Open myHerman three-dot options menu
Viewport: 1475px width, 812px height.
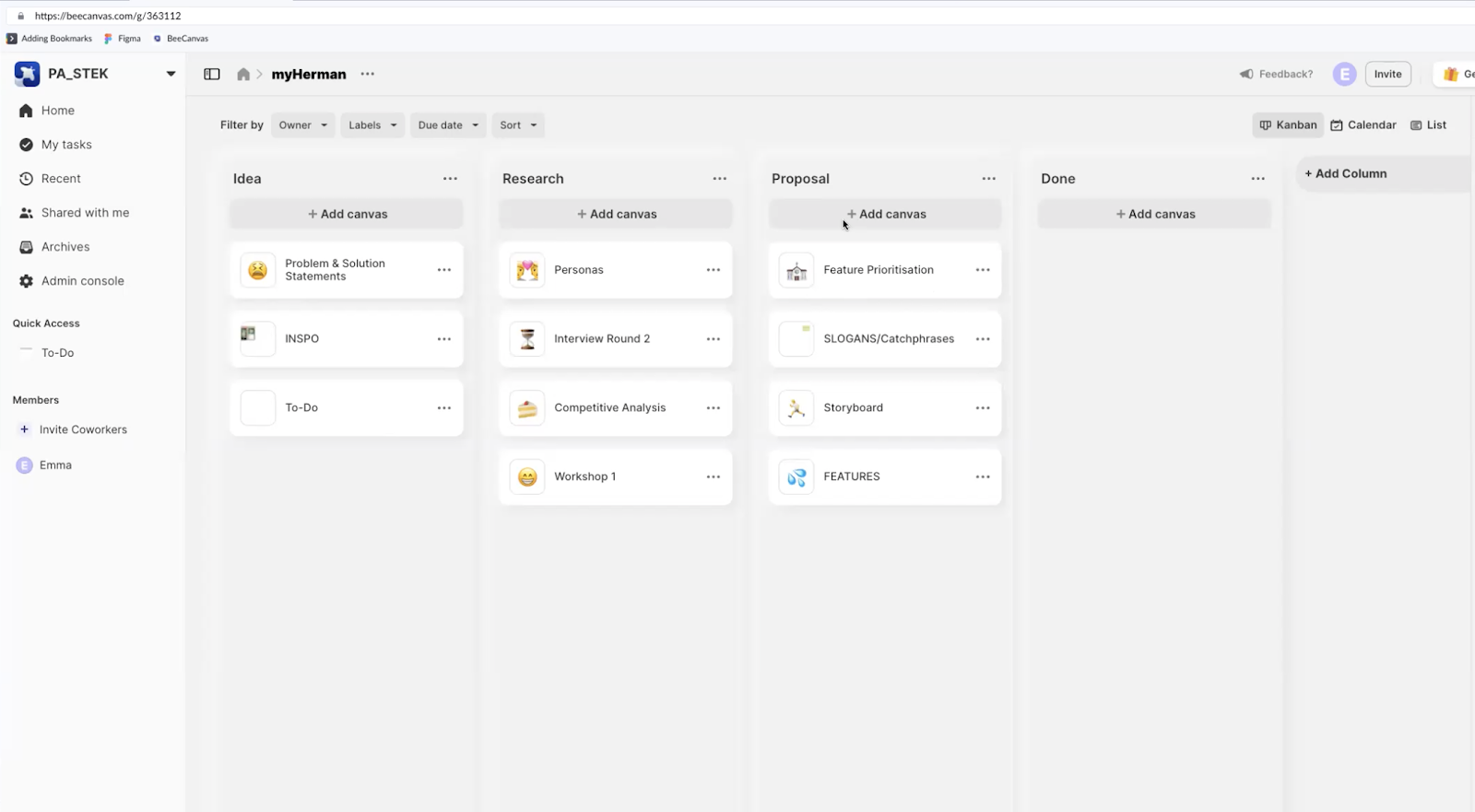coord(368,74)
